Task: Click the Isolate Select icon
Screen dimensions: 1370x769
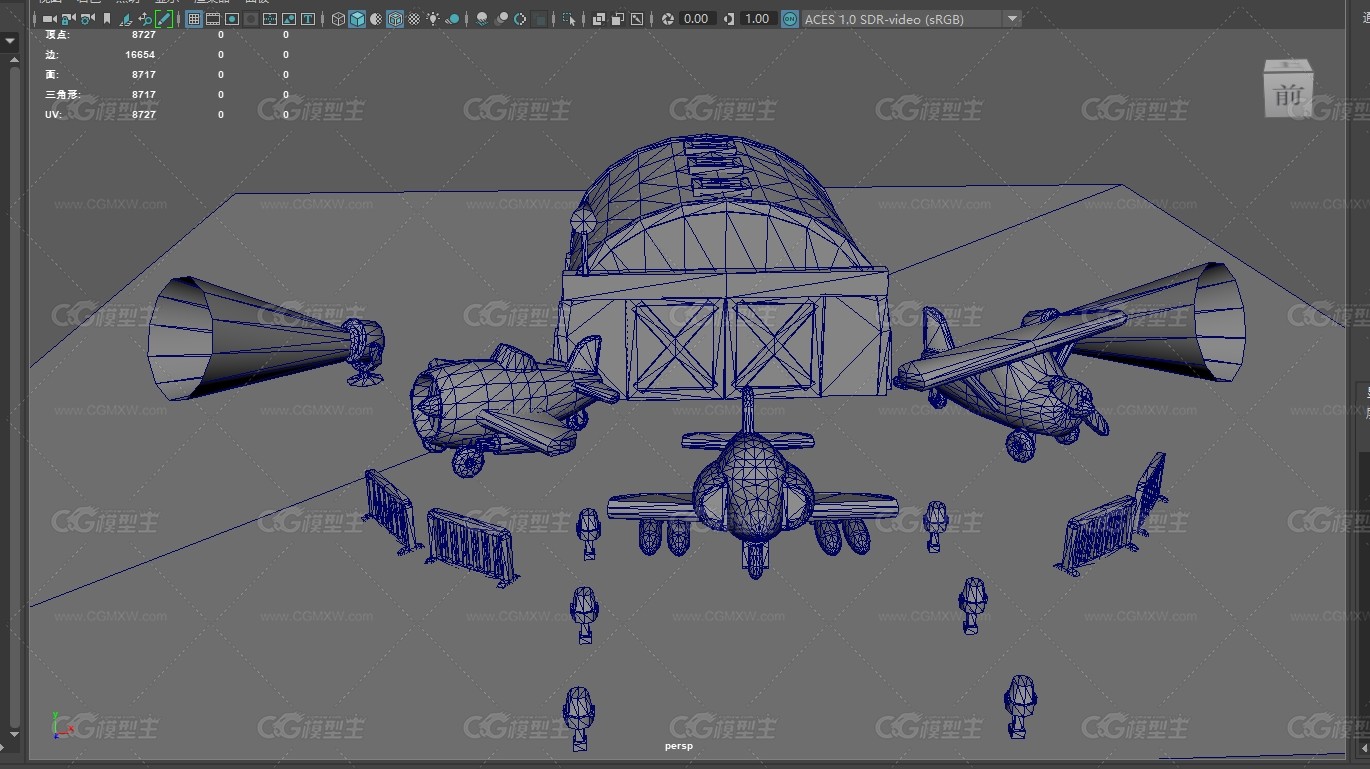Action: pos(568,19)
